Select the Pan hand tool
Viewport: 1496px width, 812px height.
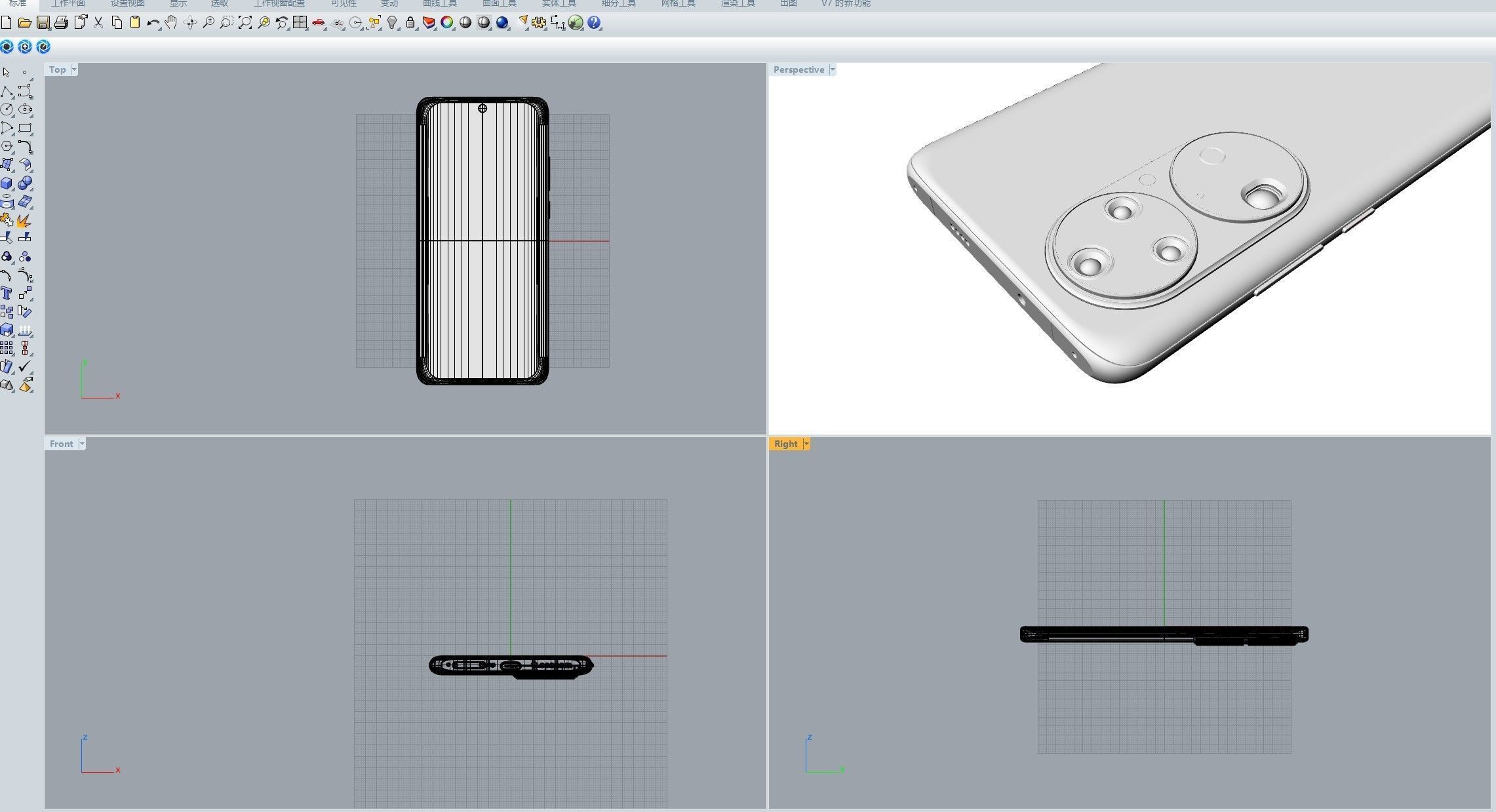pyautogui.click(x=171, y=23)
